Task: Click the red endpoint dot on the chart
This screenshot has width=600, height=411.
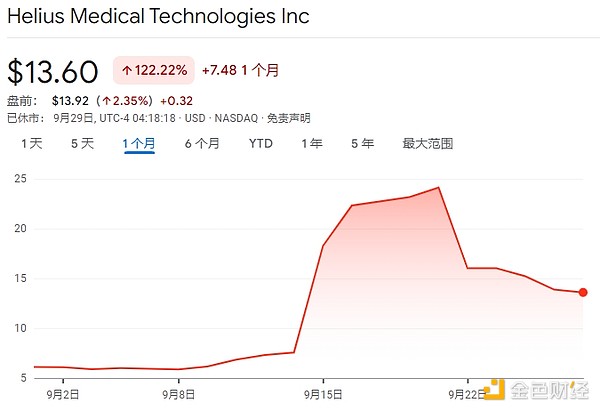Action: click(583, 292)
